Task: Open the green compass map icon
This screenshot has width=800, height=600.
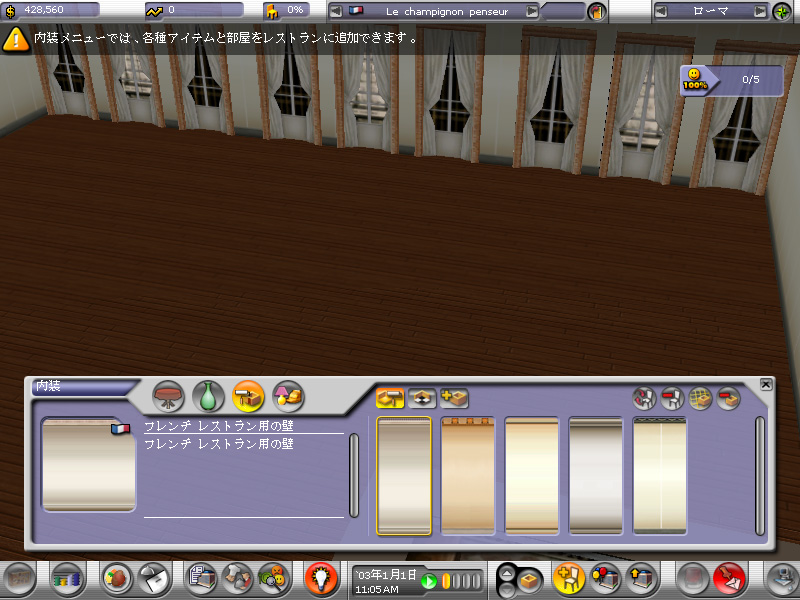Action: click(x=782, y=11)
